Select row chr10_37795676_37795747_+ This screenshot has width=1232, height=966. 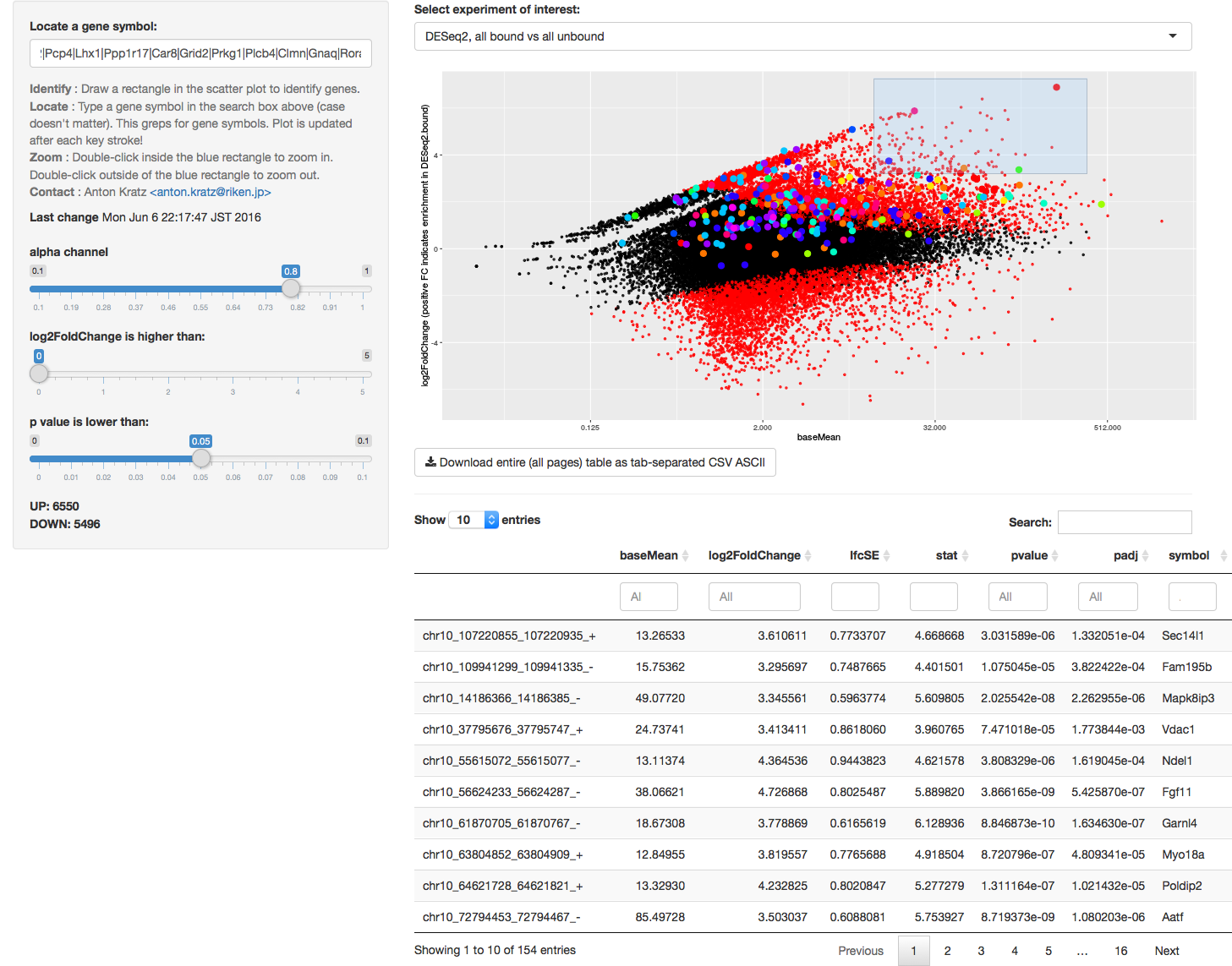point(823,729)
